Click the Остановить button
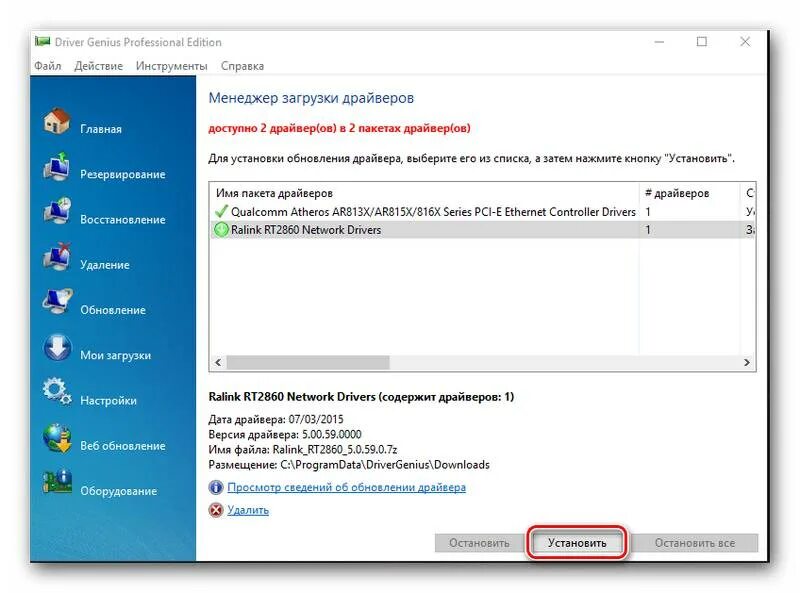The height and width of the screenshot is (593, 800). [479, 543]
